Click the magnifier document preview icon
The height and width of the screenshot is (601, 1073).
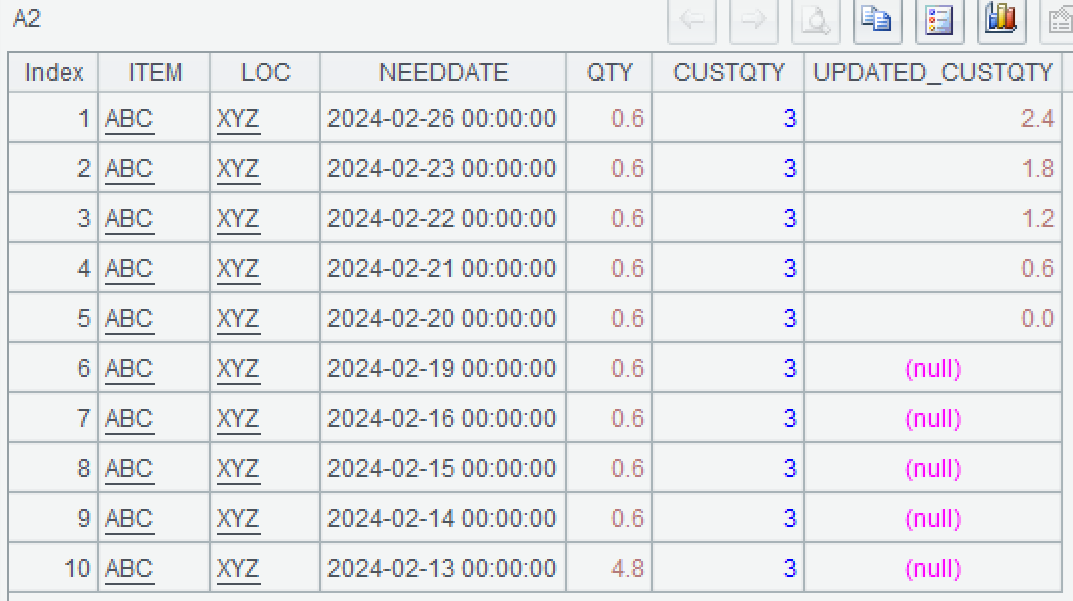(816, 20)
